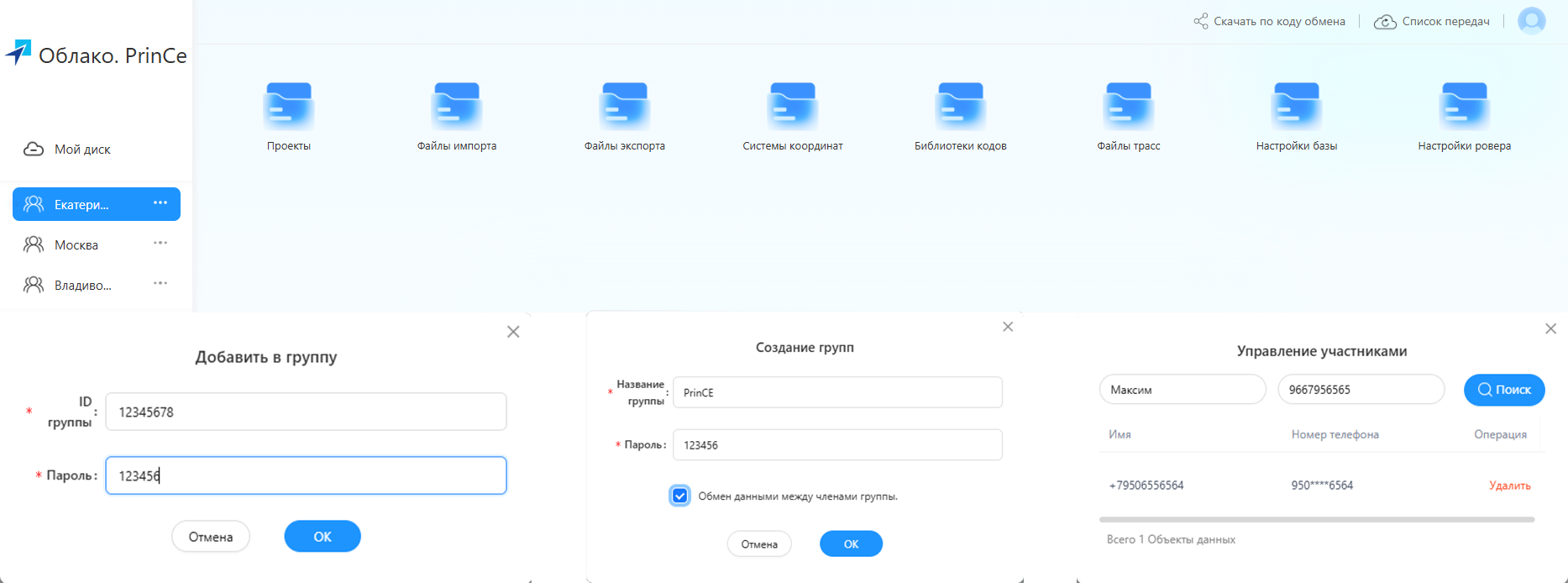The height and width of the screenshot is (583, 1568).
Task: Select the Екатери... group
Action: coord(97,204)
